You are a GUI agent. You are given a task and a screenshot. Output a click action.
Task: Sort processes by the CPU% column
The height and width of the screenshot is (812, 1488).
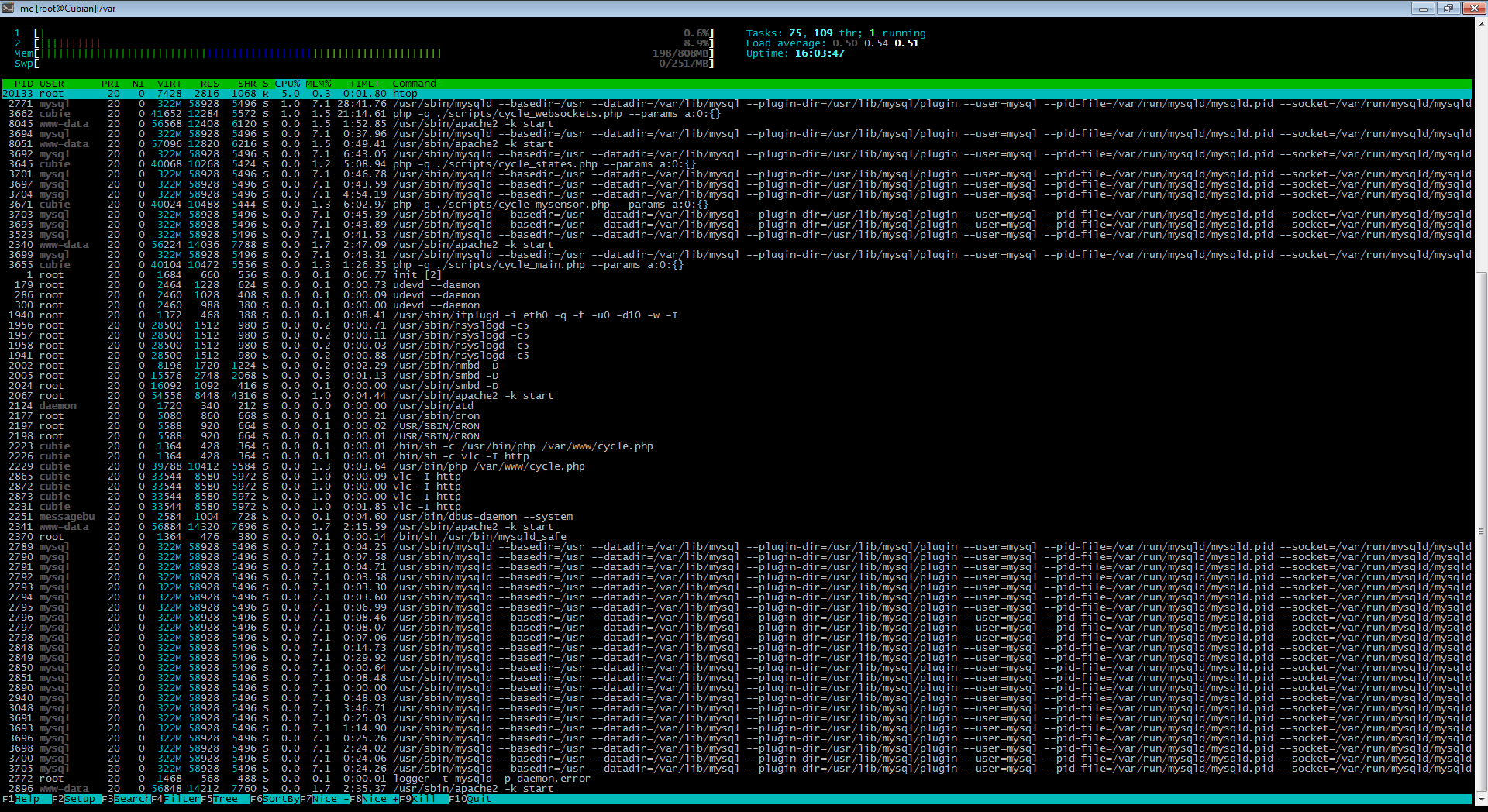[x=288, y=84]
